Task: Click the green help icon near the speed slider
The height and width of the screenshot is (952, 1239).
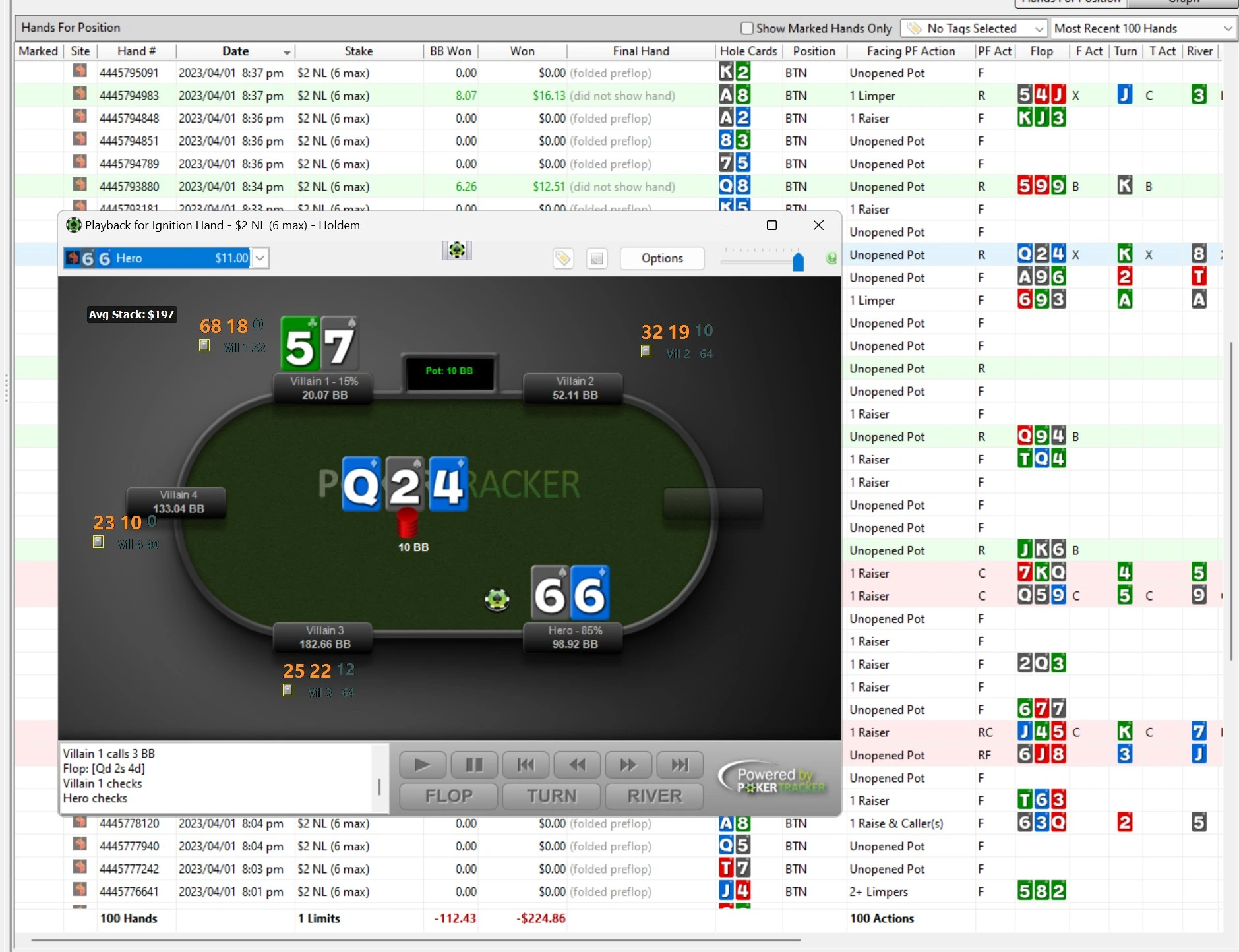Action: point(831,258)
